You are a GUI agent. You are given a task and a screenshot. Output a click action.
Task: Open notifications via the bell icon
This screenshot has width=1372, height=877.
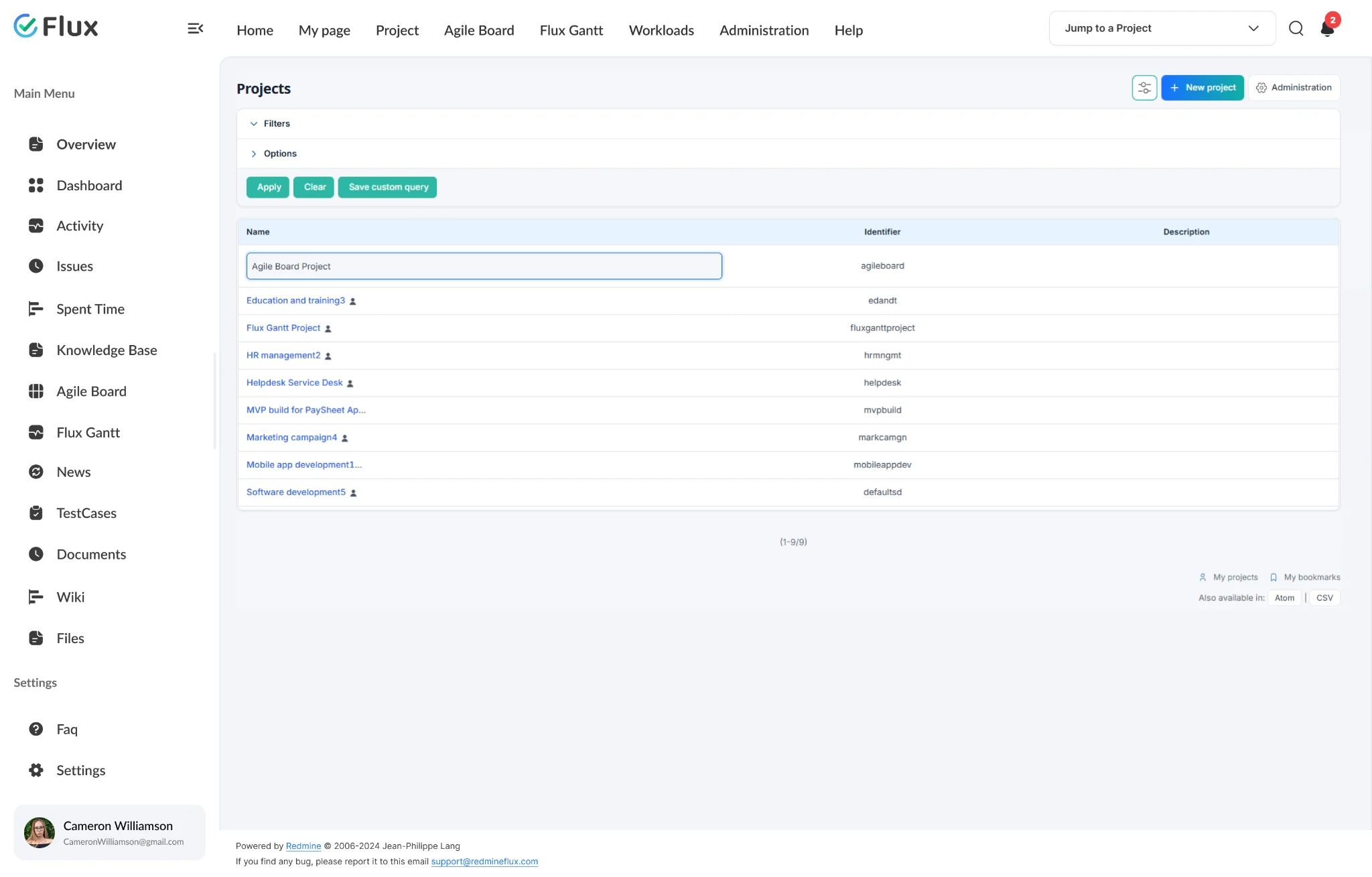[x=1327, y=28]
